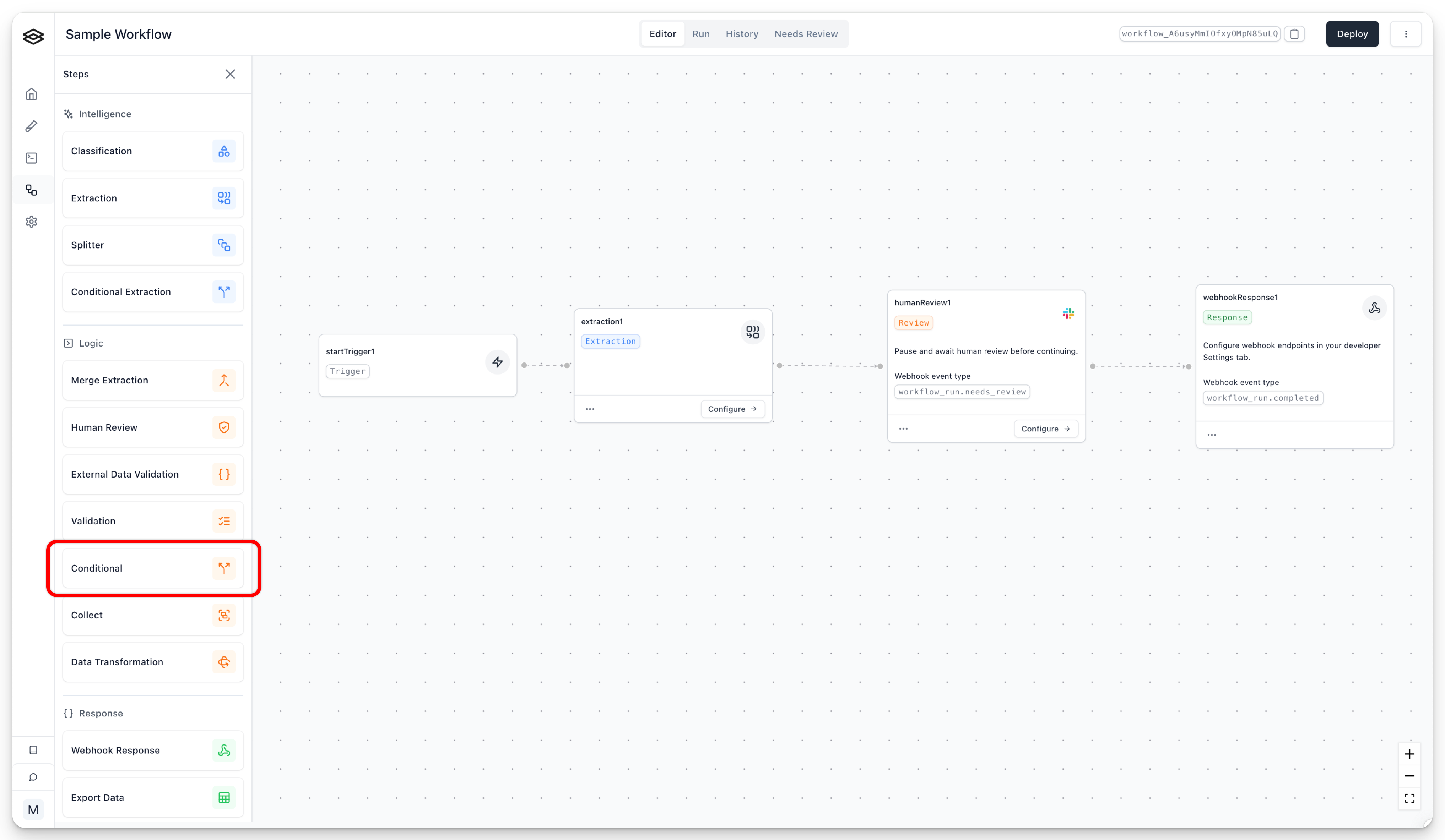Click the Slack icon on humanReview1 node
Viewport: 1445px width, 840px height.
(1068, 313)
